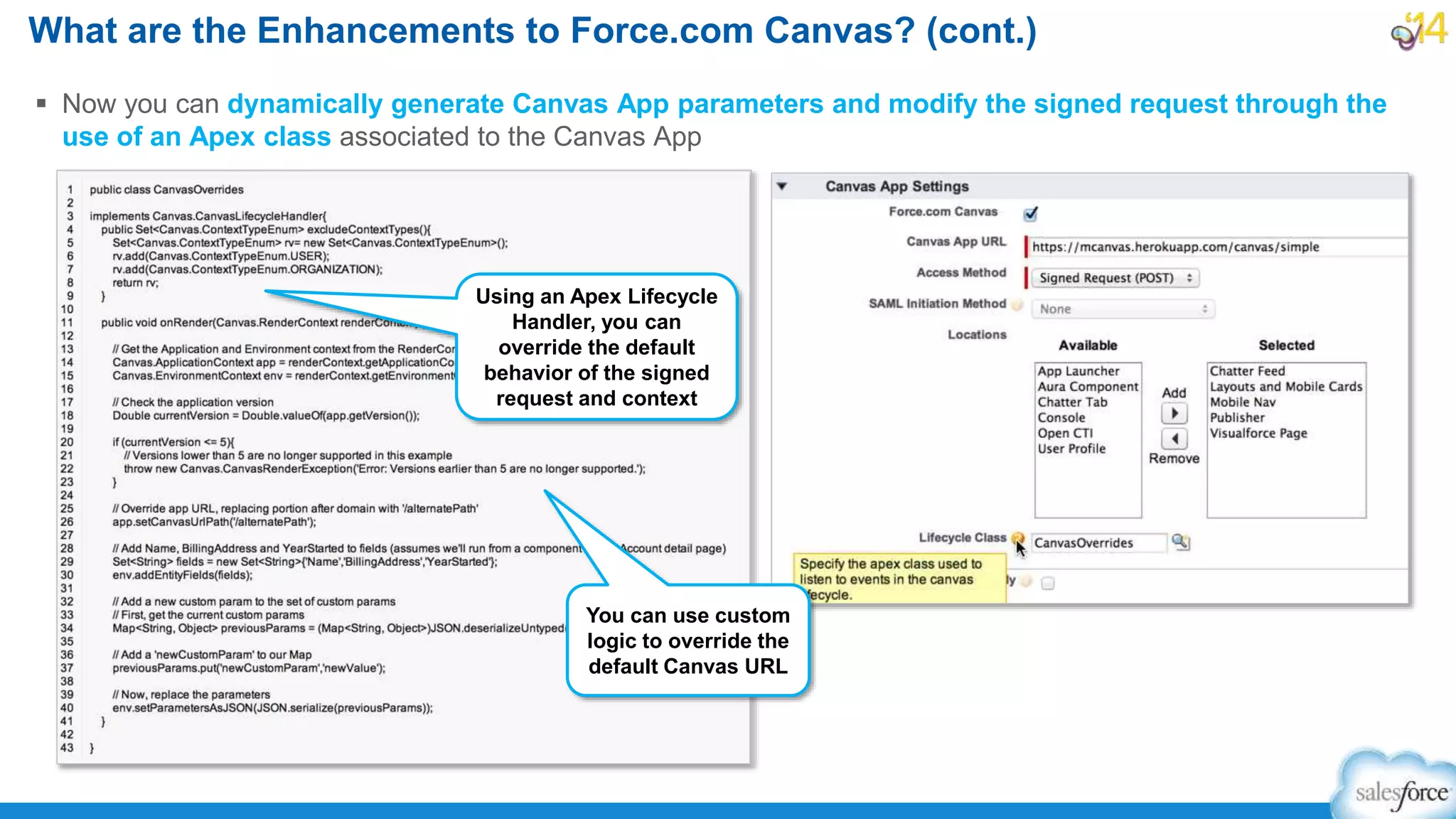Click the SAML Initiation Method help icon
The width and height of the screenshot is (1456, 819).
pos(1017,305)
